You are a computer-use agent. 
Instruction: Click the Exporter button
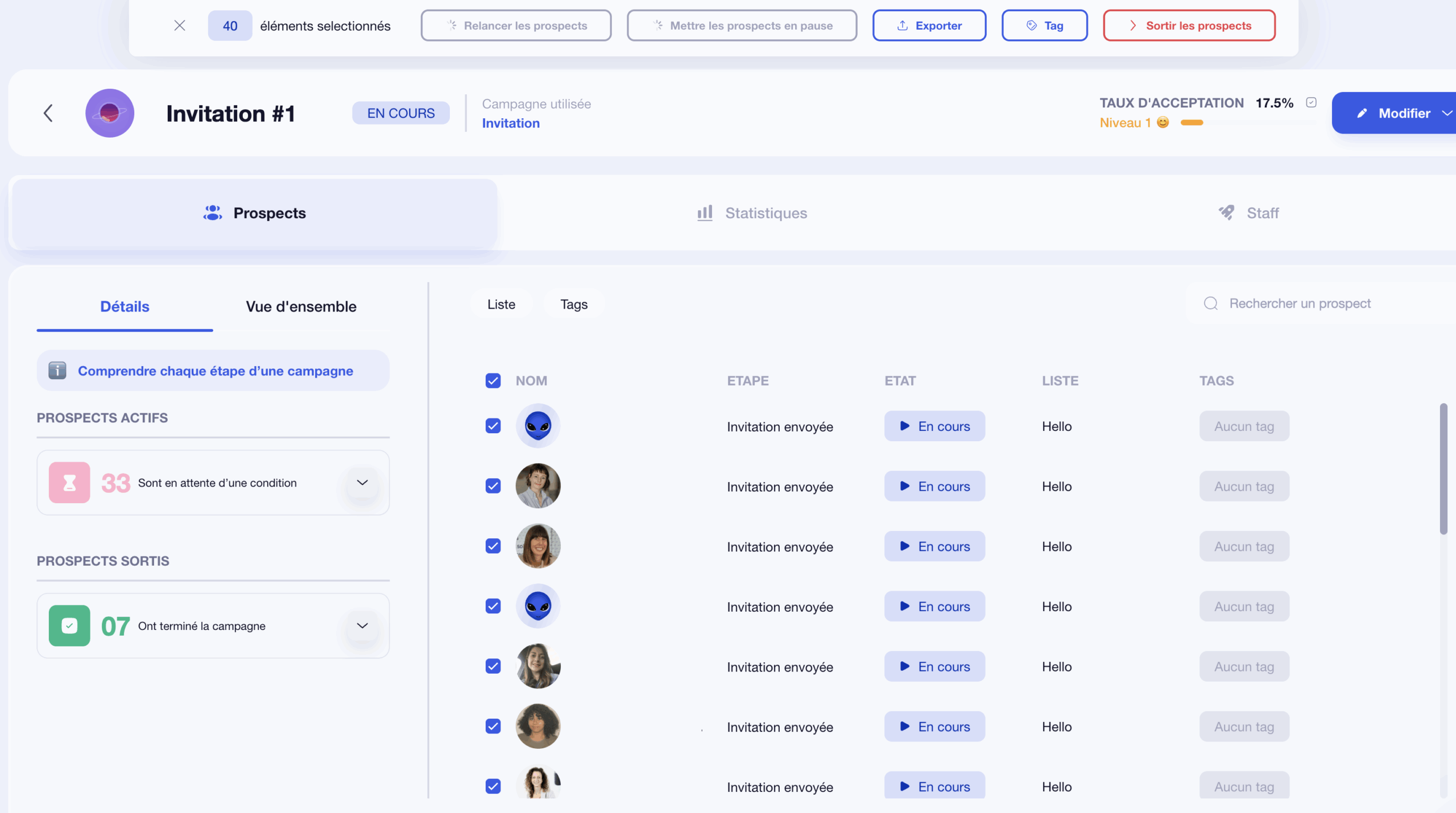pos(929,26)
